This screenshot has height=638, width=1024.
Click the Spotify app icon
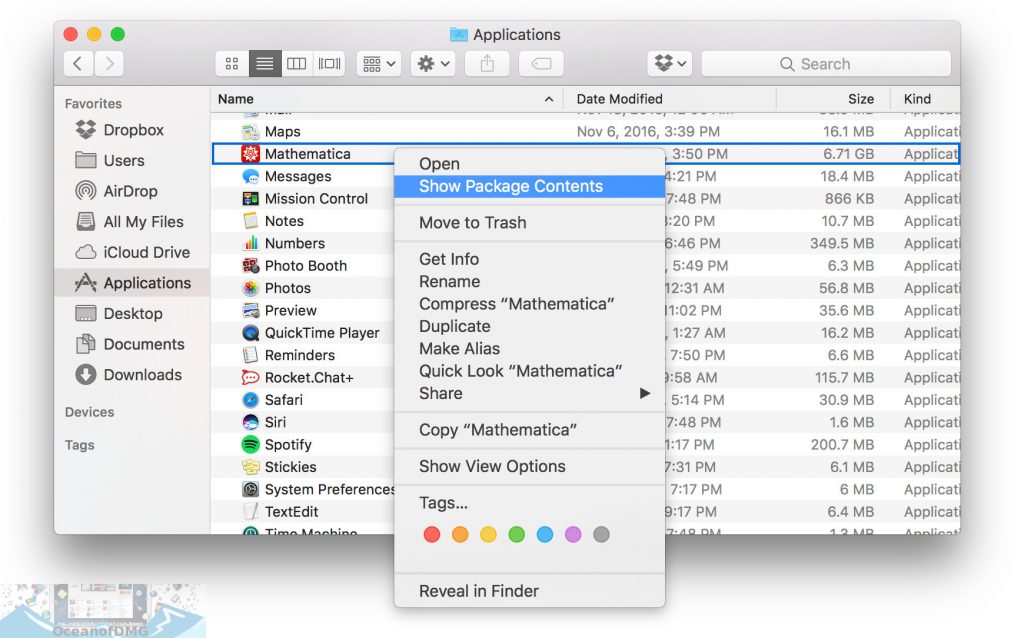tap(251, 445)
